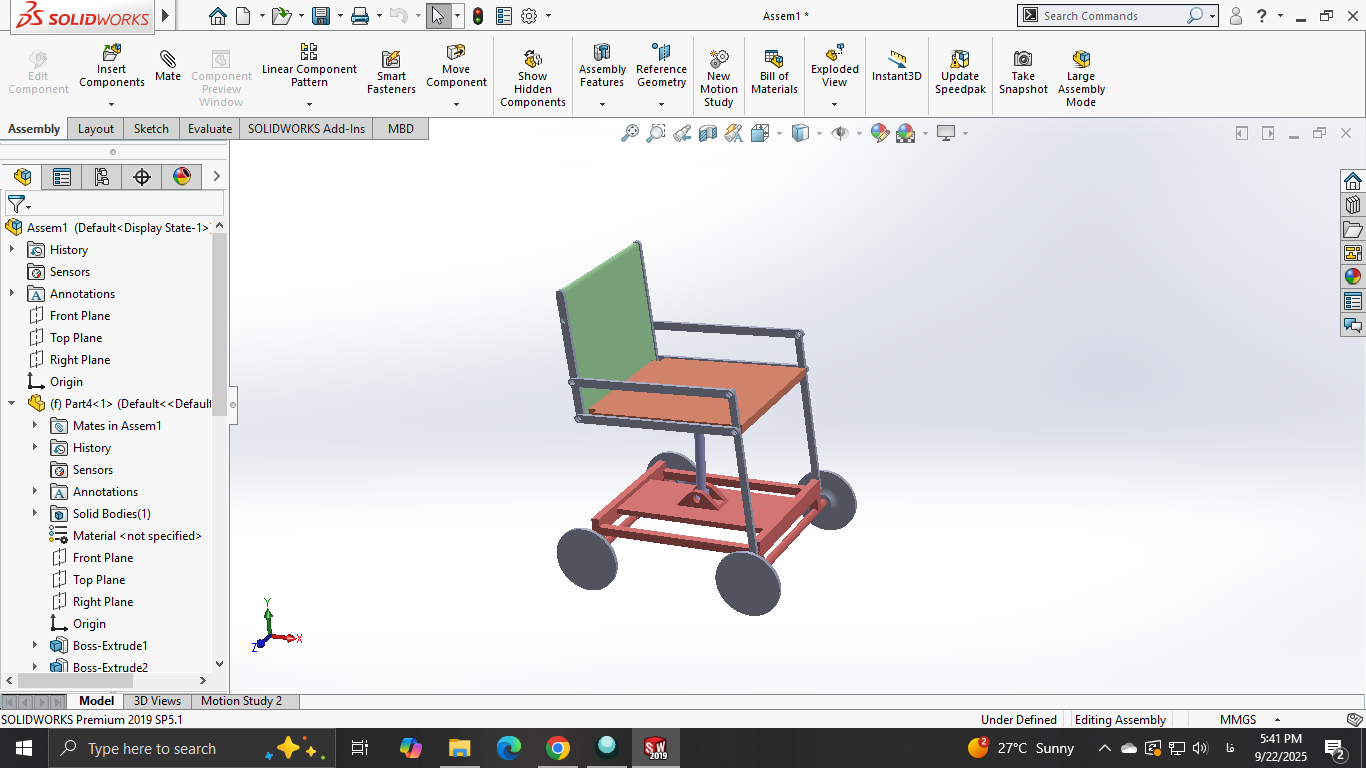The height and width of the screenshot is (768, 1366).
Task: Expand History folder under Assem1
Action: point(12,249)
